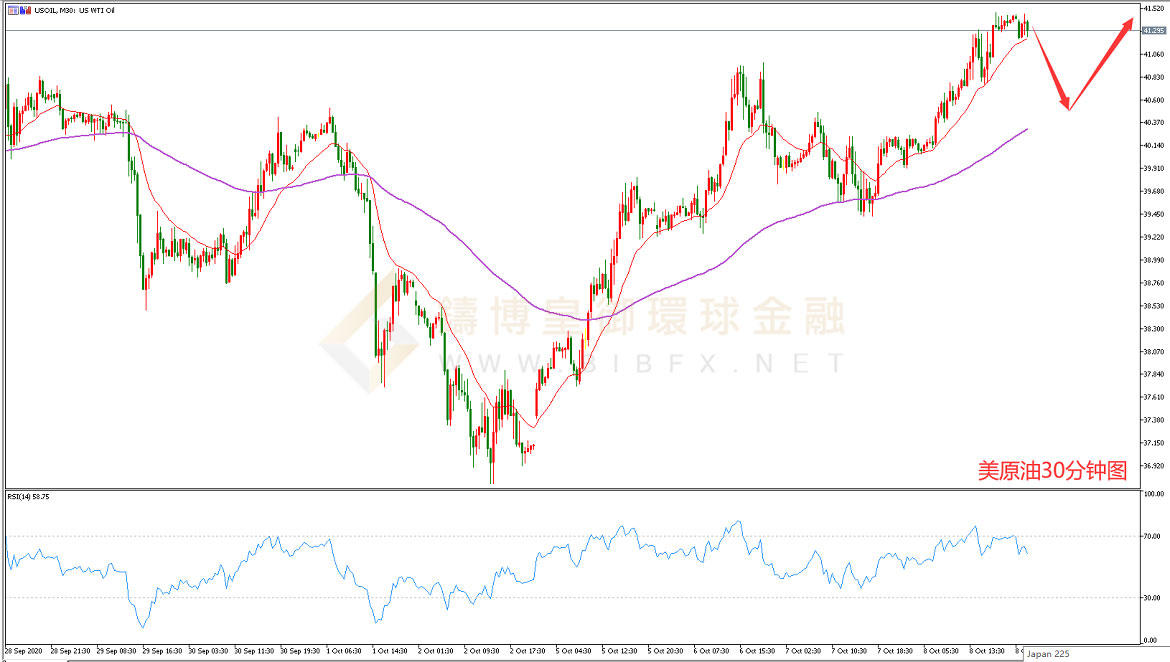Click the 38.070 price scale label

pos(1153,352)
